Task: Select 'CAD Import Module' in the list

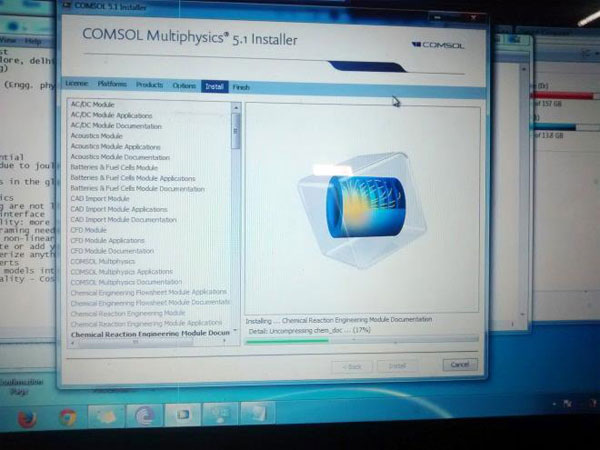Action: tap(100, 199)
